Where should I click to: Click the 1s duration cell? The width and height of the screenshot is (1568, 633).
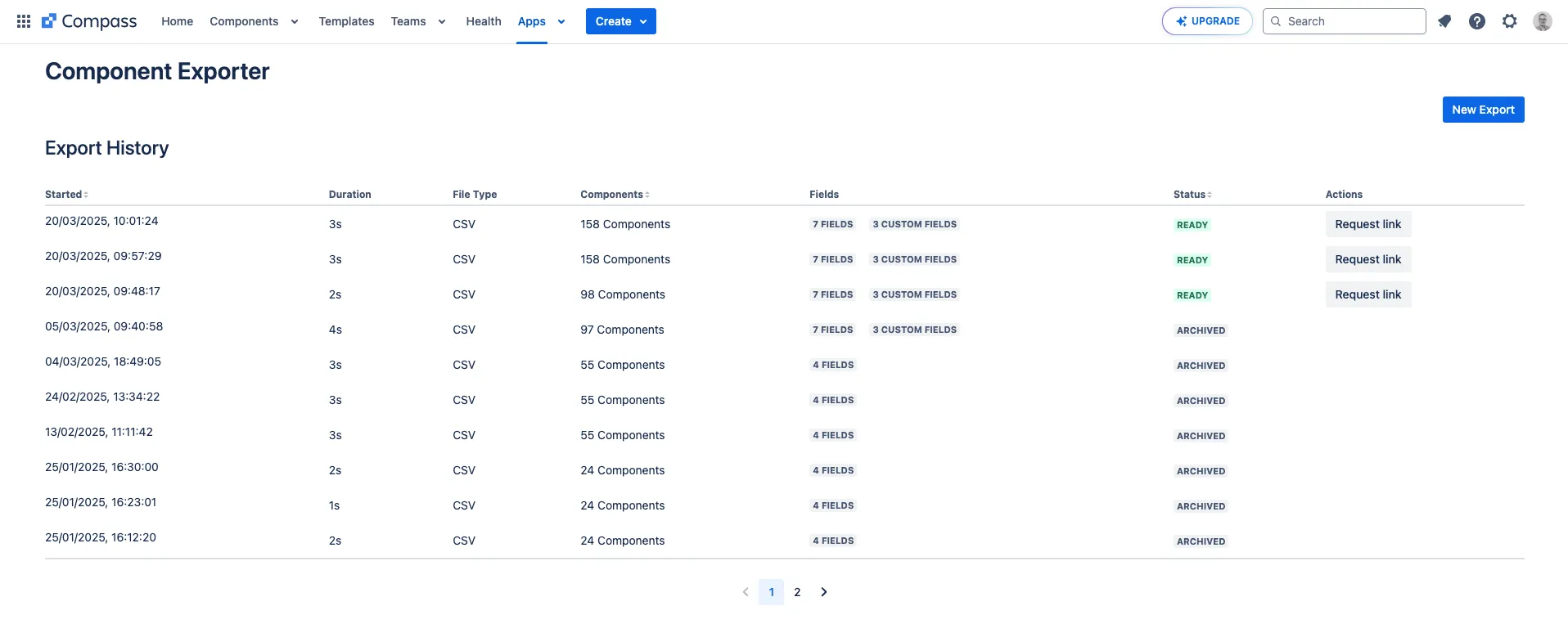tap(334, 505)
